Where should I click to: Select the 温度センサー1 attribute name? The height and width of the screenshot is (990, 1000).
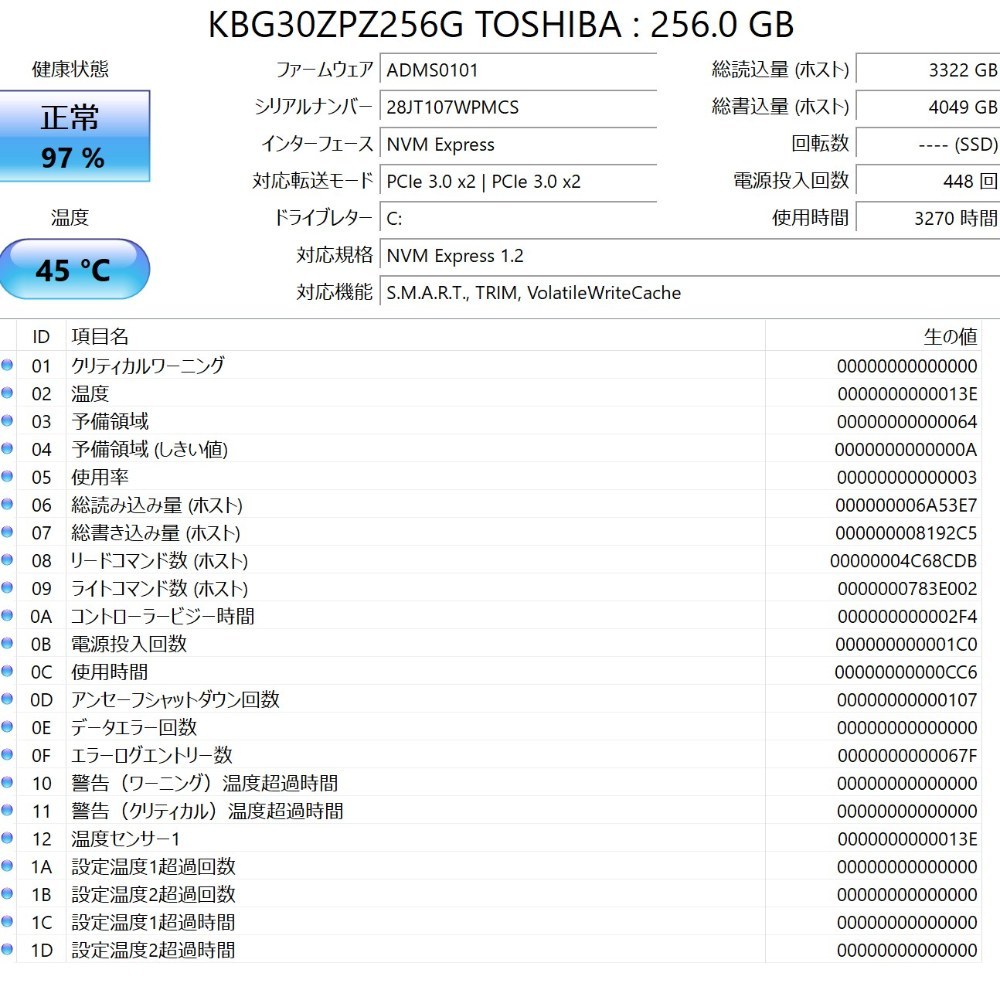coord(126,839)
